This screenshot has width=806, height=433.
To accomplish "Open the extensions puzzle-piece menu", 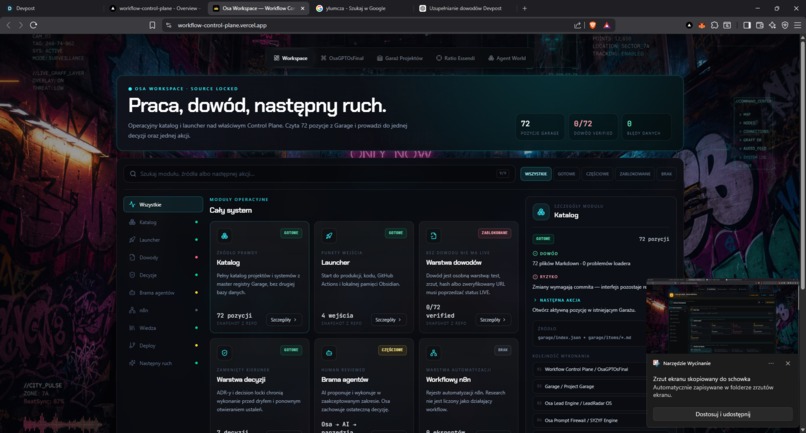I will tap(715, 25).
